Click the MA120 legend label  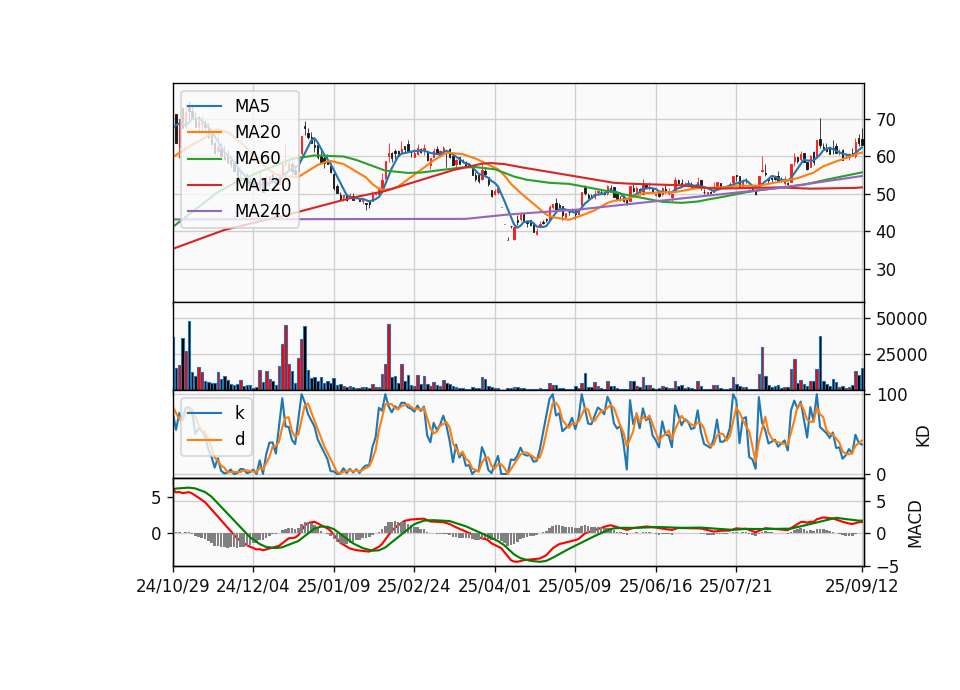point(263,184)
